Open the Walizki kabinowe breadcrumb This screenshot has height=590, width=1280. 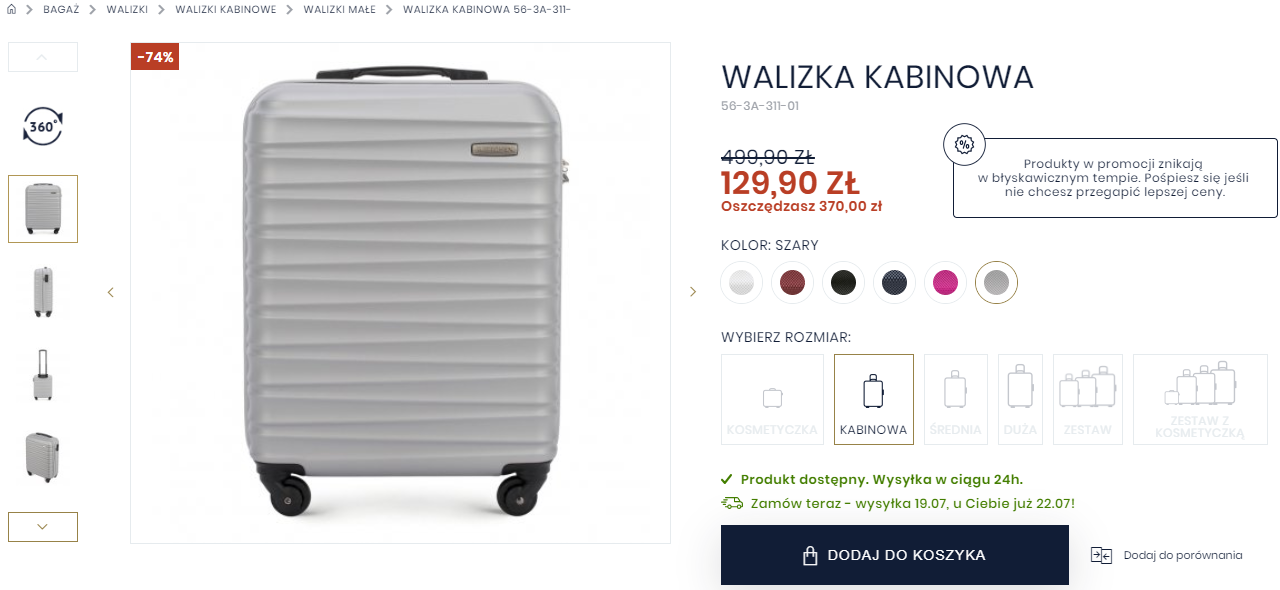point(226,9)
